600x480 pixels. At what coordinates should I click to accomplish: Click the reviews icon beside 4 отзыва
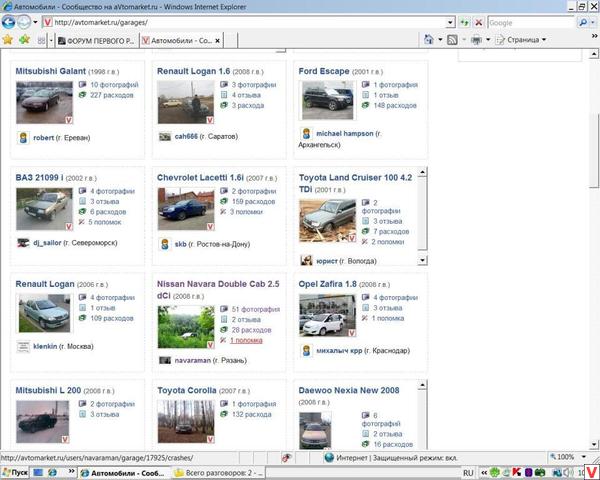coord(224,95)
